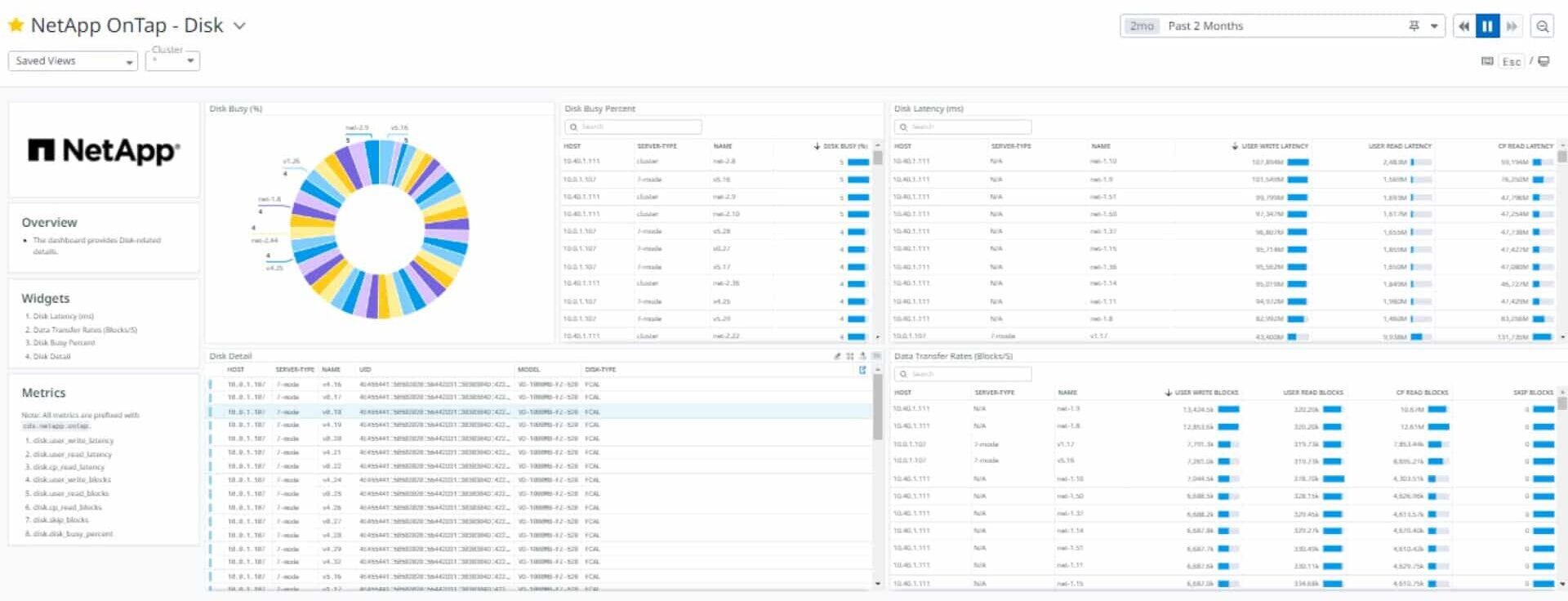The width and height of the screenshot is (1568, 601).
Task: Open the more options icon on Disk Detail
Action: pyautogui.click(x=876, y=356)
